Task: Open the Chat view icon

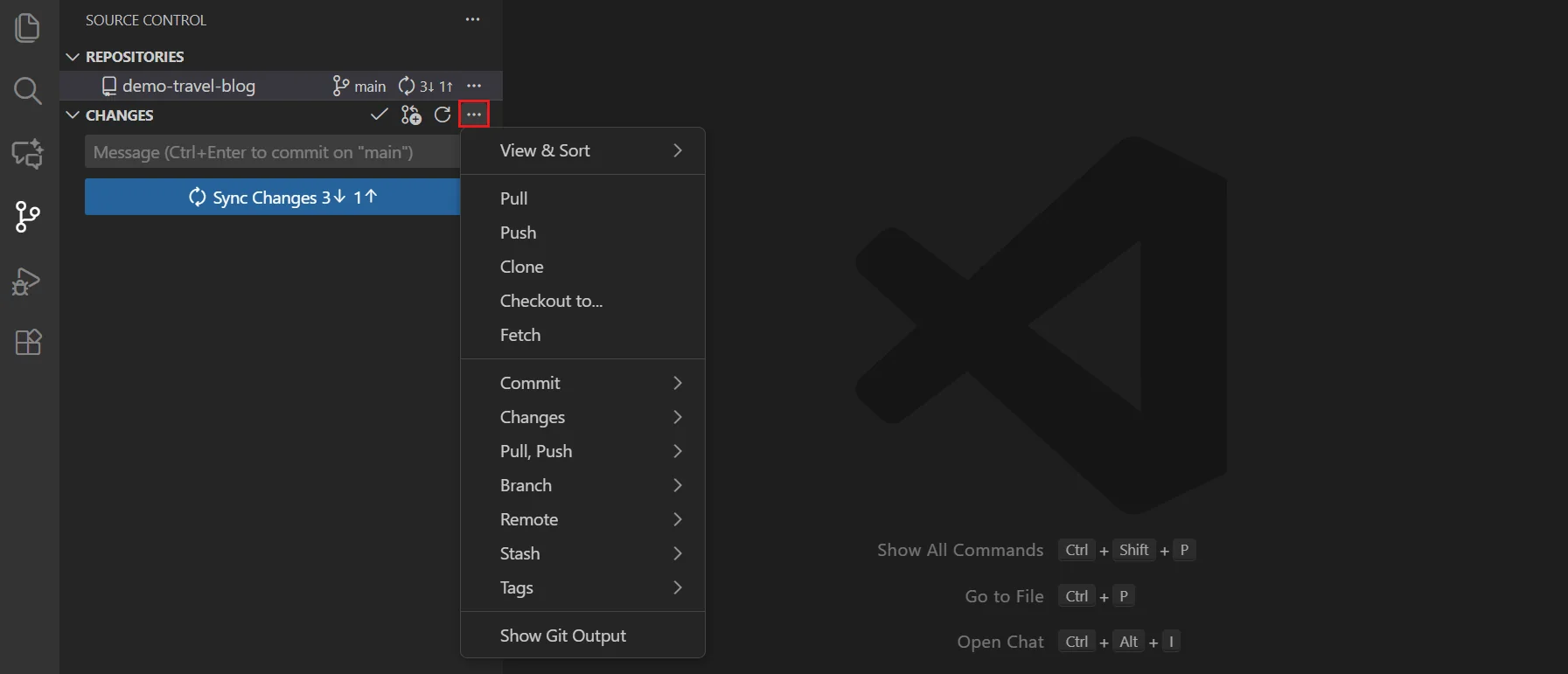Action: click(28, 154)
